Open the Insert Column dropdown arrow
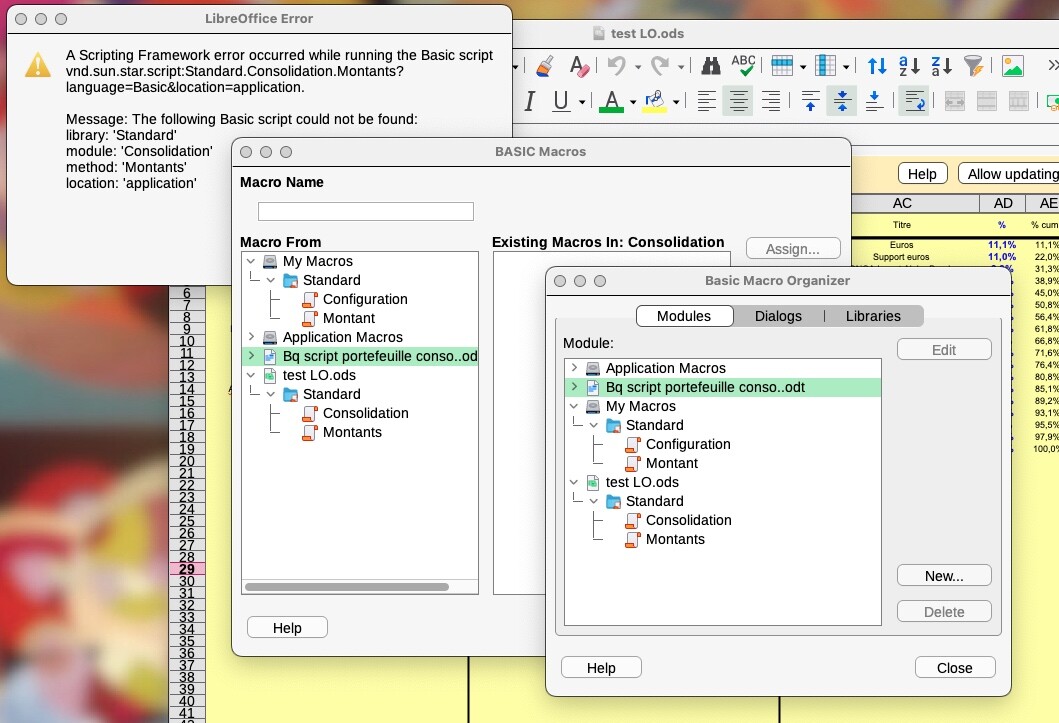 click(x=846, y=67)
